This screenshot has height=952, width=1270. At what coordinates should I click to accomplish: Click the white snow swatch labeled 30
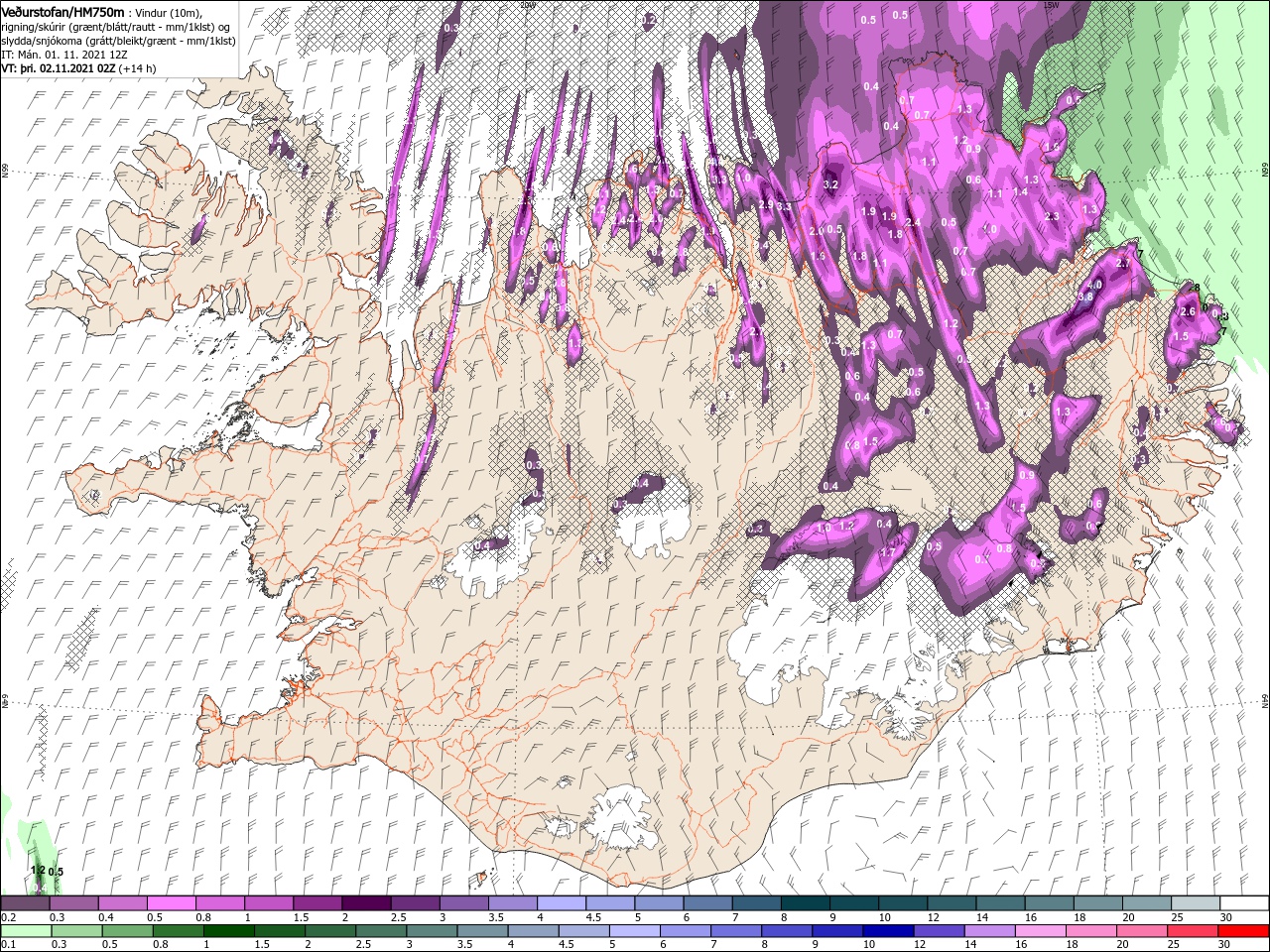(x=1243, y=903)
